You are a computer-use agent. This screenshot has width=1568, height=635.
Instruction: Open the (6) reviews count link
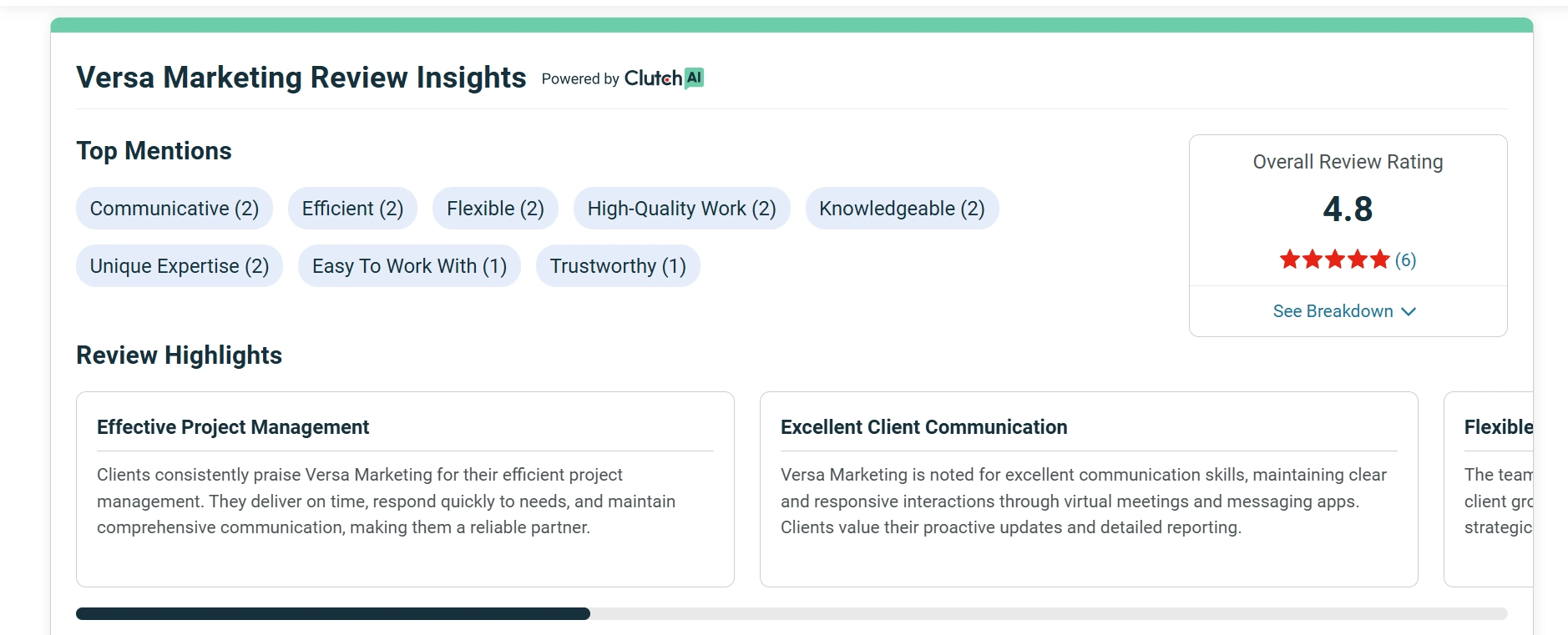click(x=1405, y=260)
